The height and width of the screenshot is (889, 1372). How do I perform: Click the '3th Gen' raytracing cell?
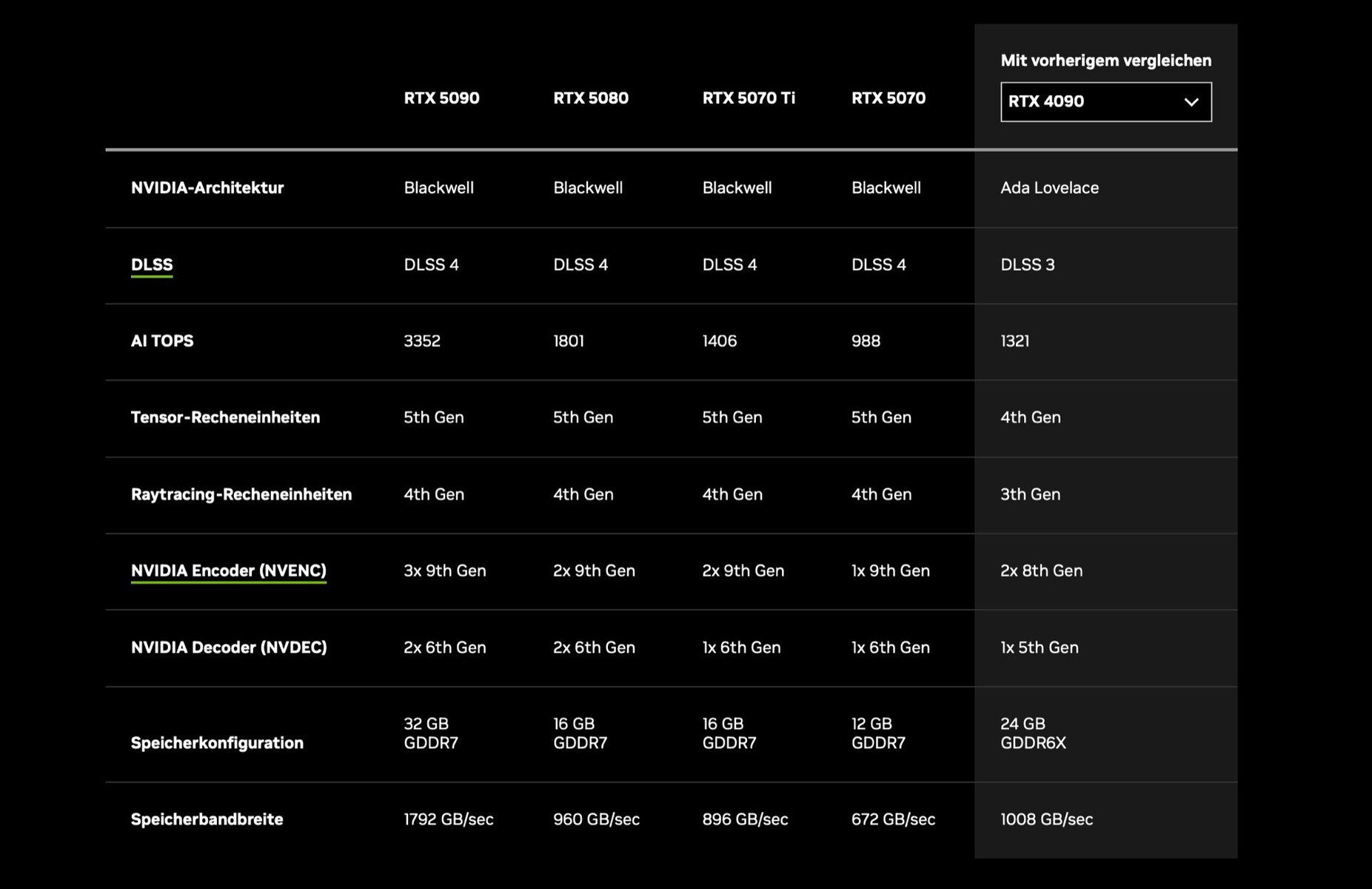pos(1031,494)
